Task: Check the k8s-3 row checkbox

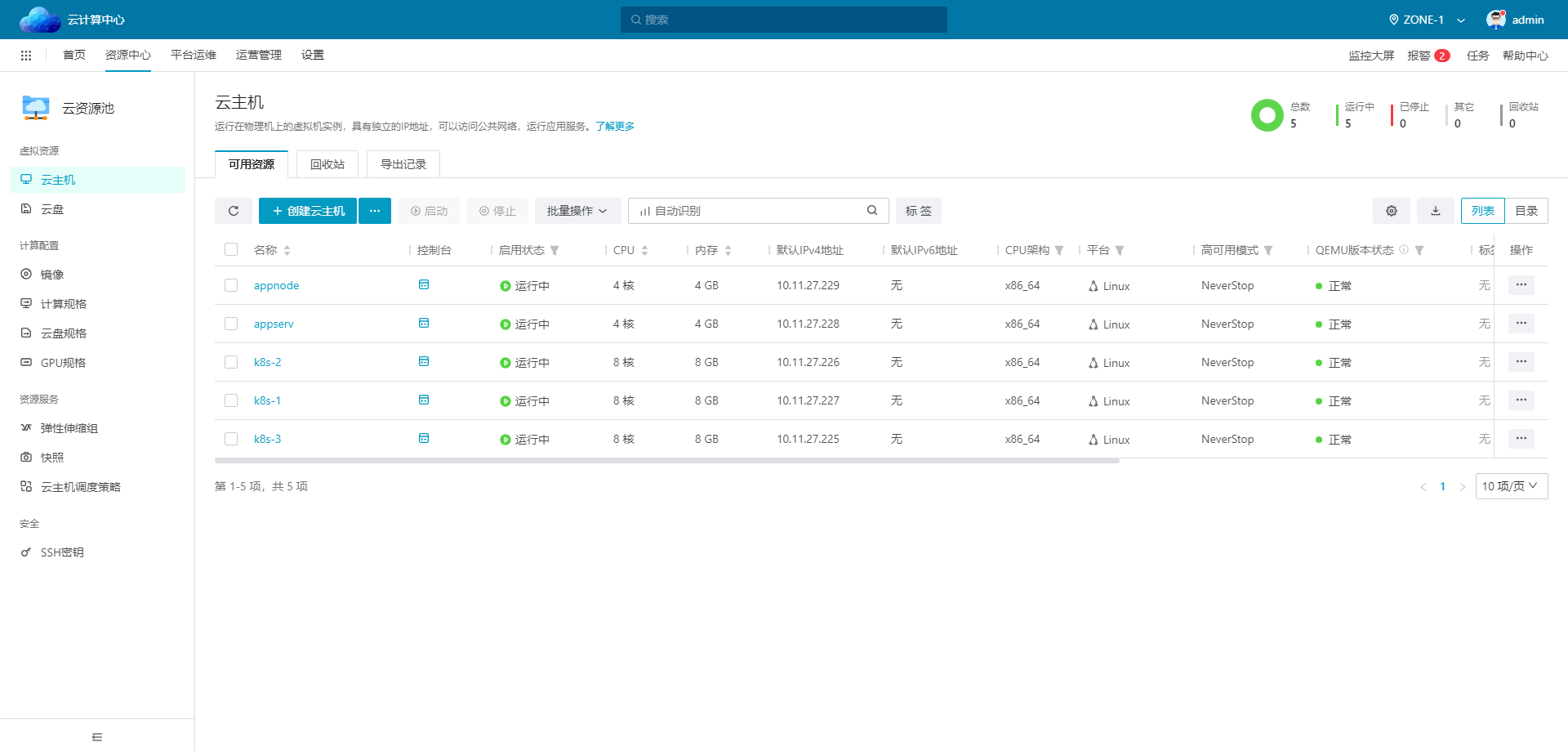Action: [x=231, y=439]
